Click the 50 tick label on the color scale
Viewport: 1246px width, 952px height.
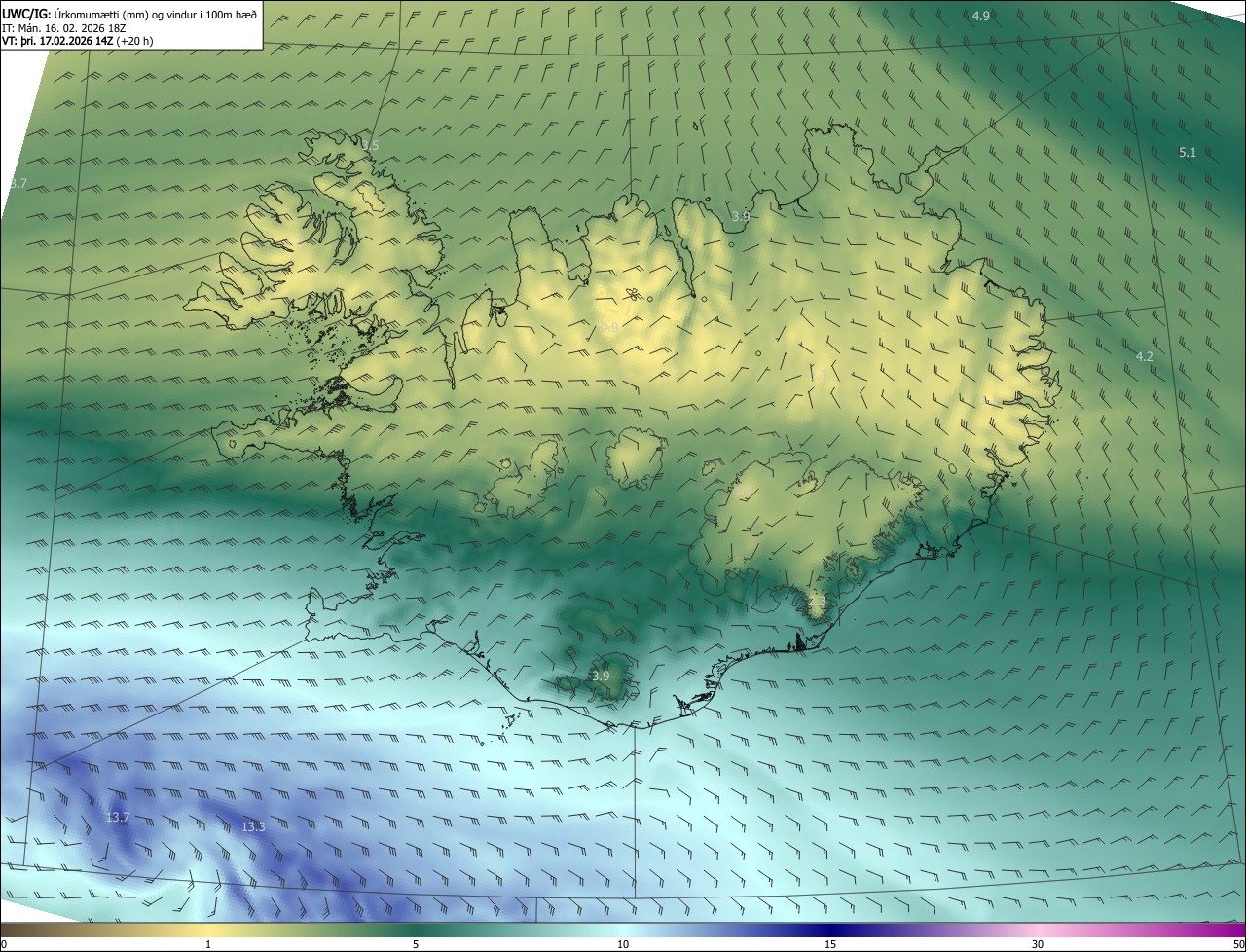coord(1238,944)
